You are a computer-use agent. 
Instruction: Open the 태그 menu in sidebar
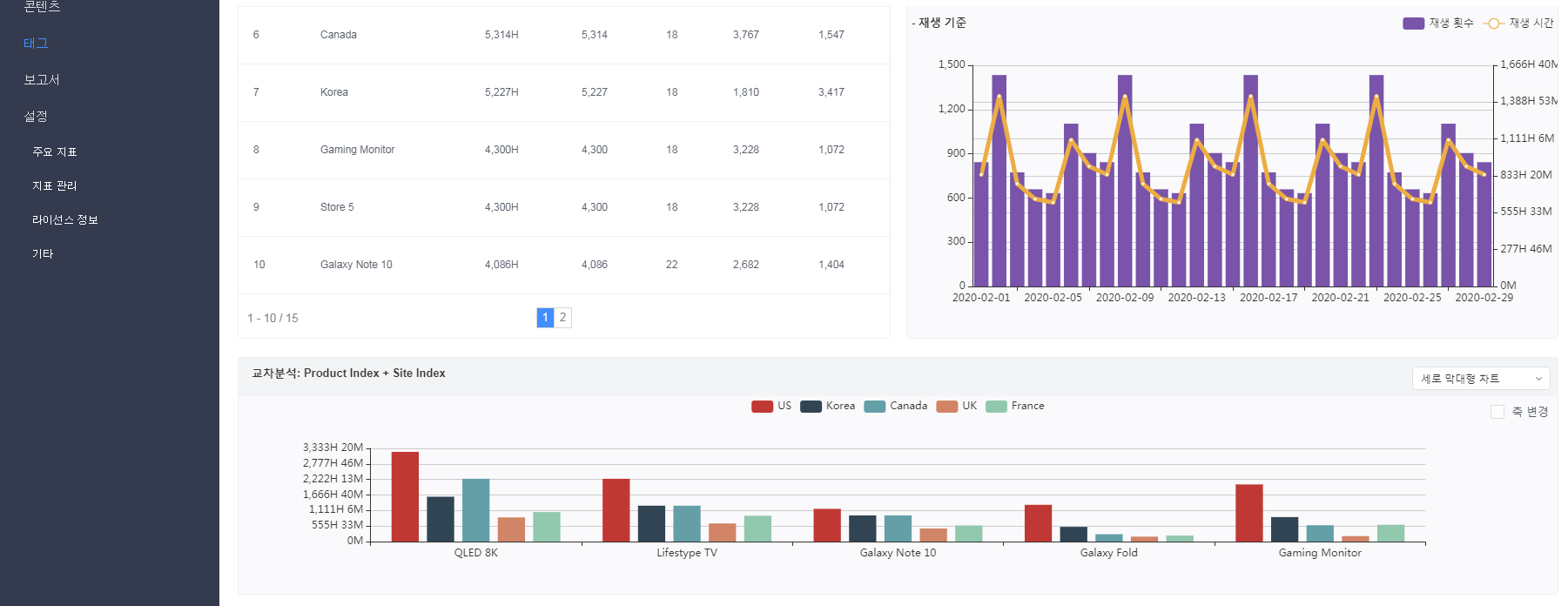[x=36, y=43]
